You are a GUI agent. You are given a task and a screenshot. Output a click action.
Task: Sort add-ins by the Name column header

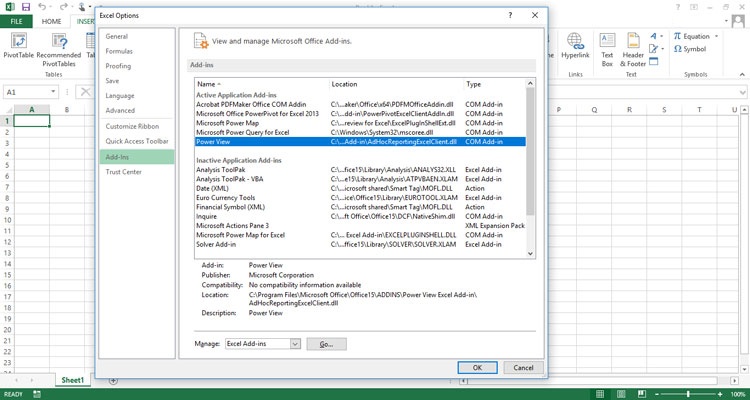point(262,84)
